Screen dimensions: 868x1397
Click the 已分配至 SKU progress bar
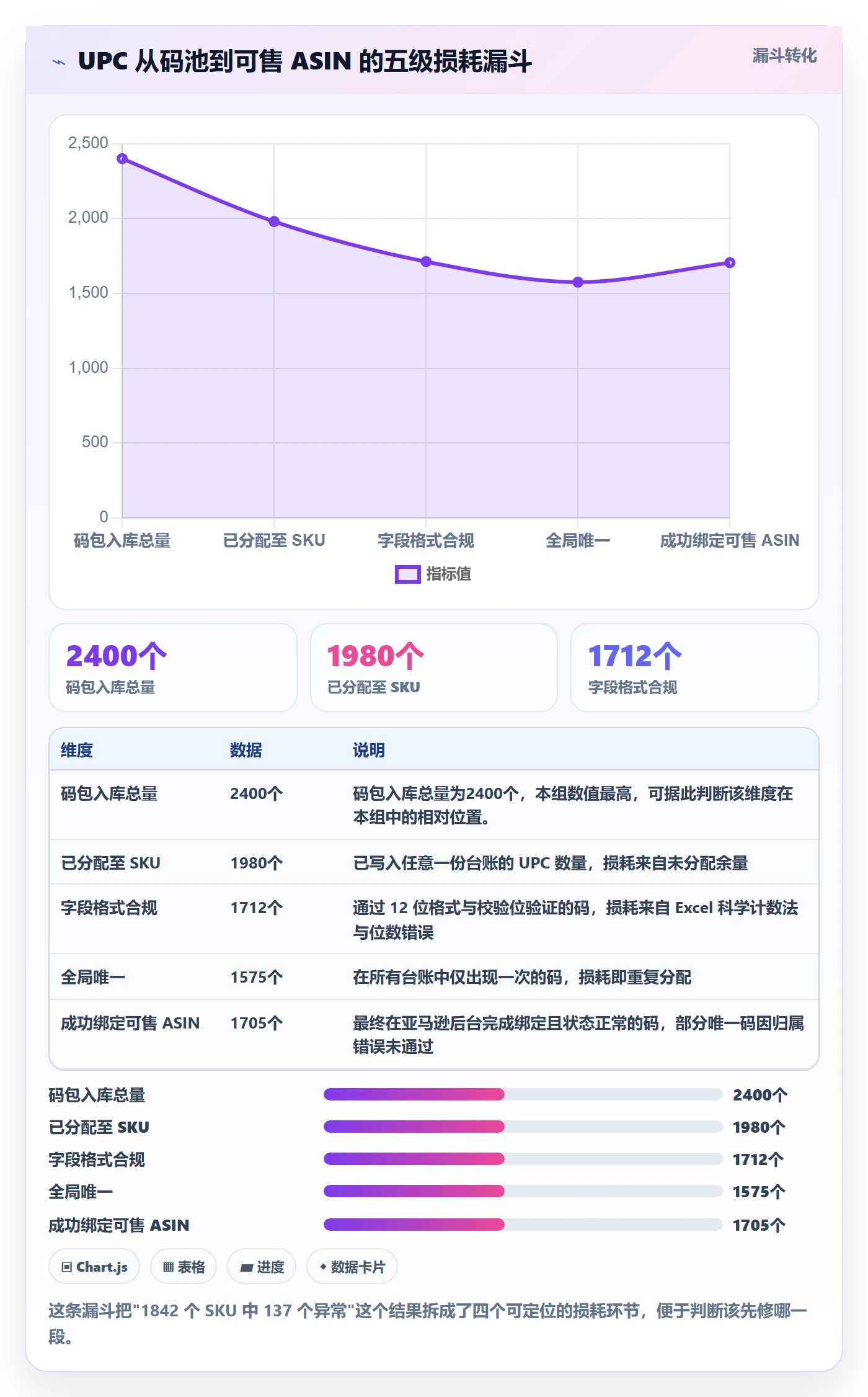click(x=523, y=1127)
